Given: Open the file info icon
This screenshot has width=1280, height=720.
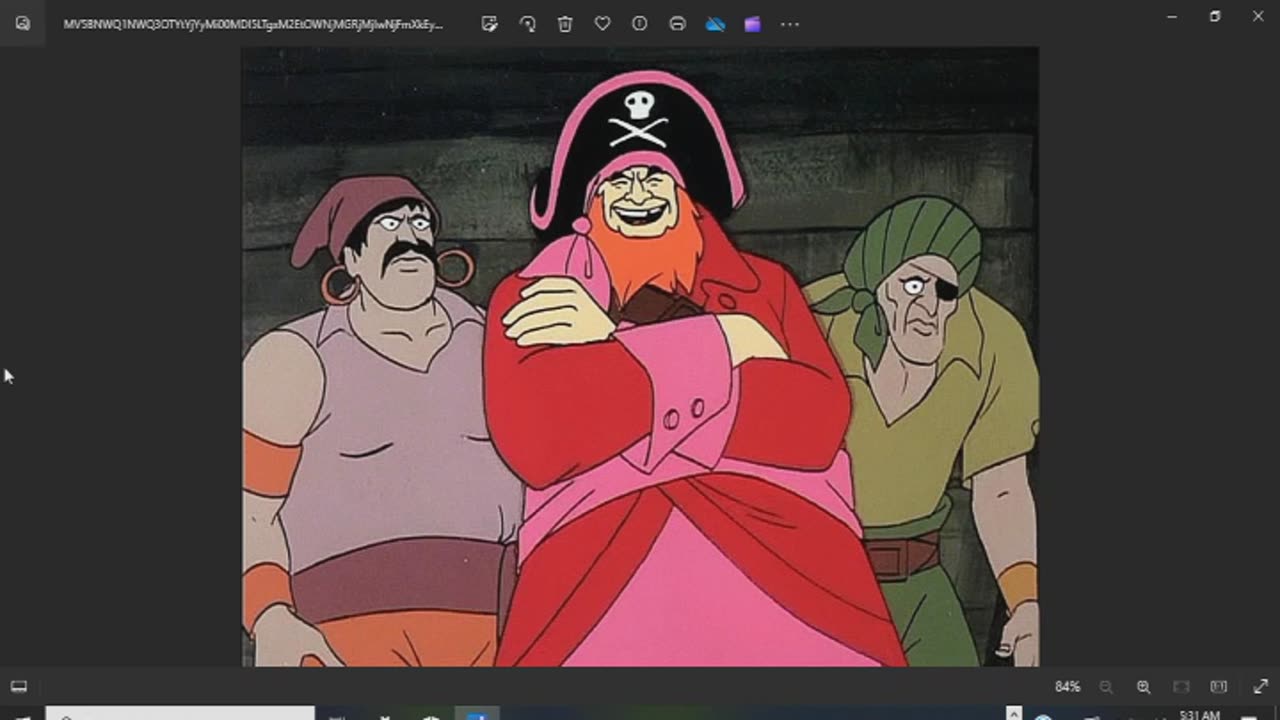Looking at the screenshot, I should click(x=640, y=24).
